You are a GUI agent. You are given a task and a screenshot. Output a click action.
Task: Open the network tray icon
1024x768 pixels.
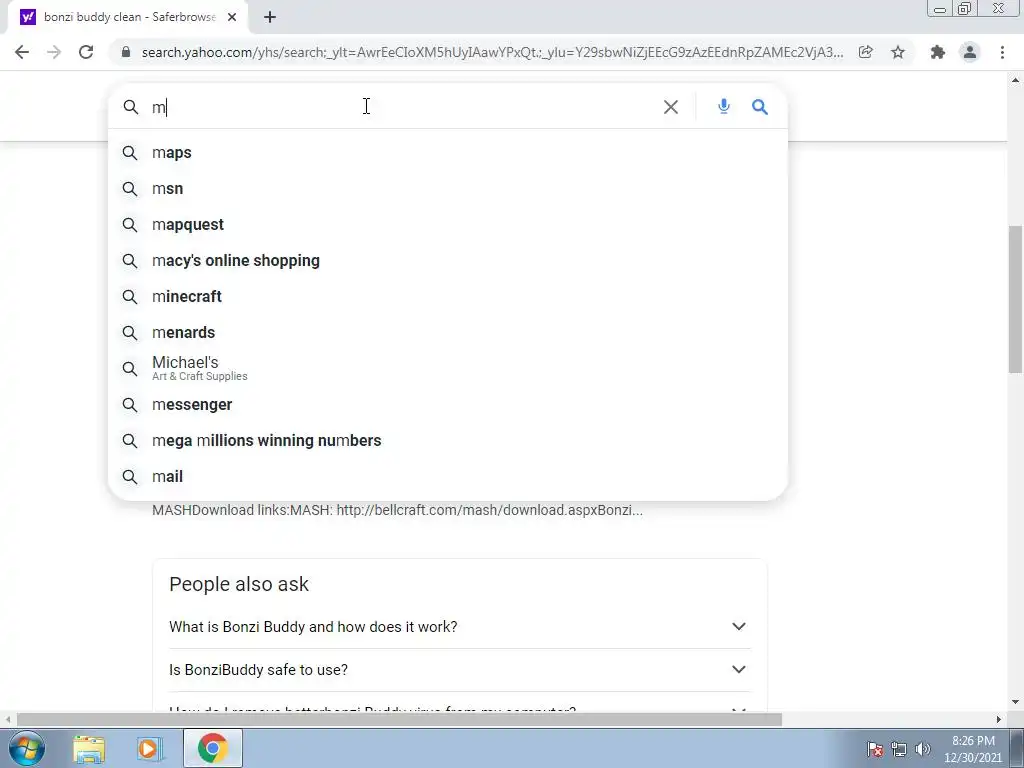click(x=899, y=749)
